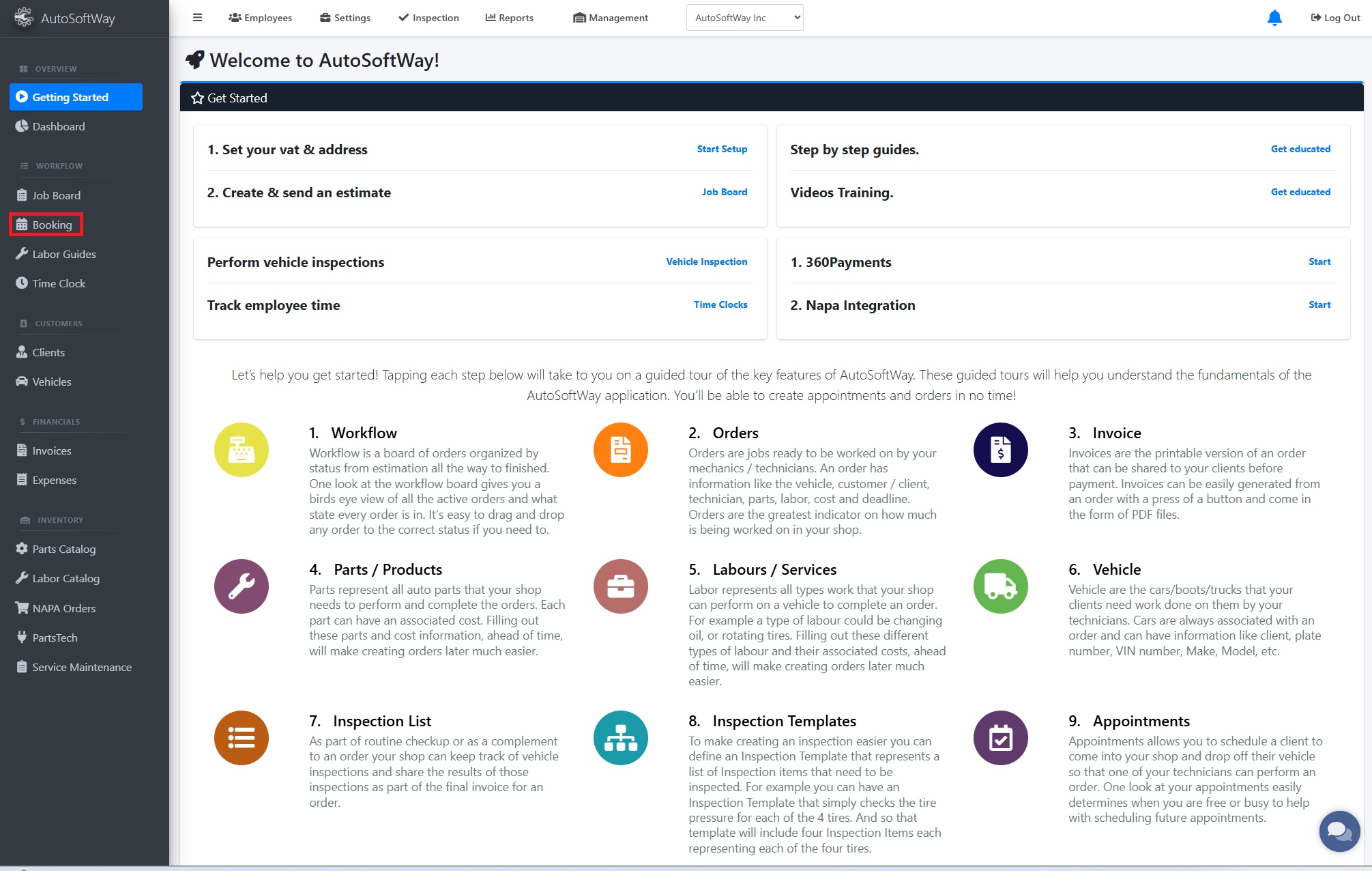This screenshot has width=1372, height=871.
Task: Open the Reports top menu
Action: tap(509, 18)
